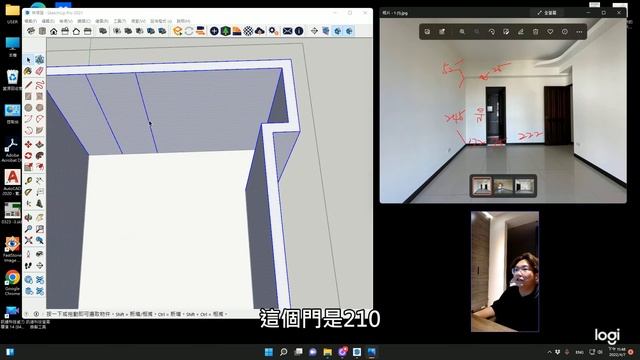Open all photos view in Photos toolbar
This screenshot has width=640, height=360.
coord(427,31)
